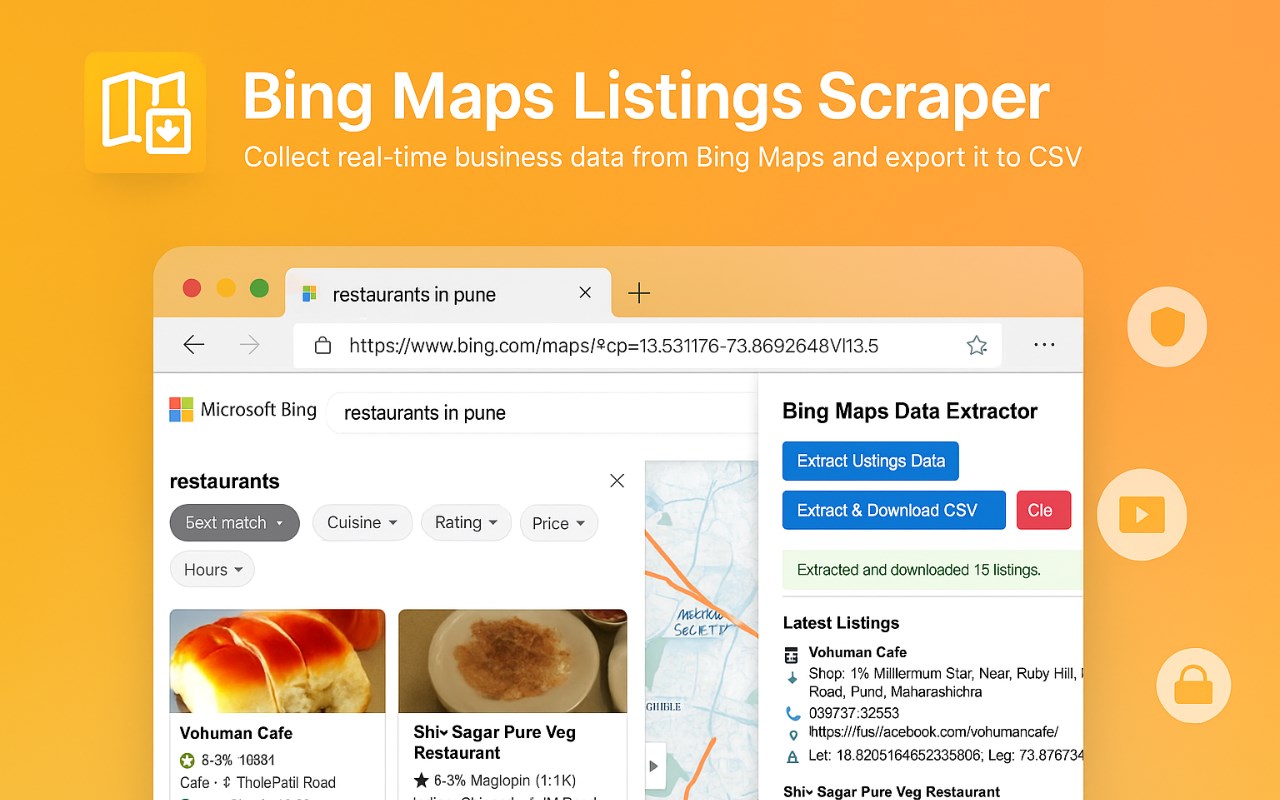The image size is (1280, 800).
Task: Click the location pin icon beside Facebook link
Action: click(793, 735)
